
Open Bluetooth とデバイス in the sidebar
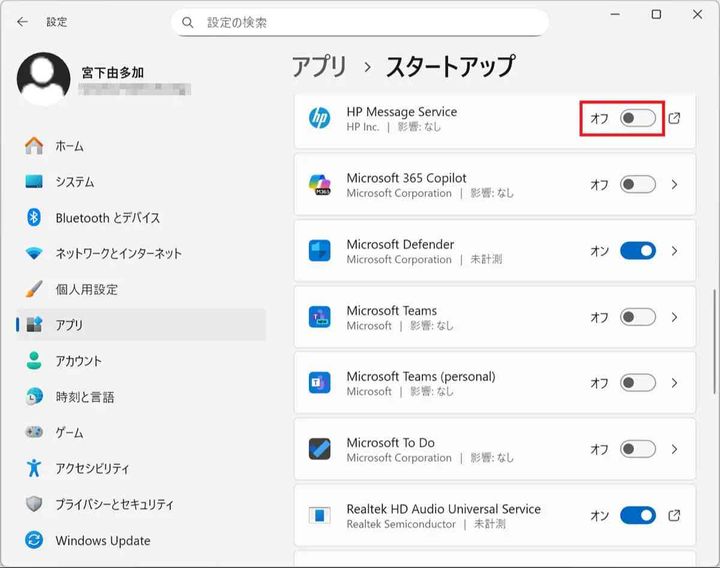pyautogui.click(x=107, y=218)
